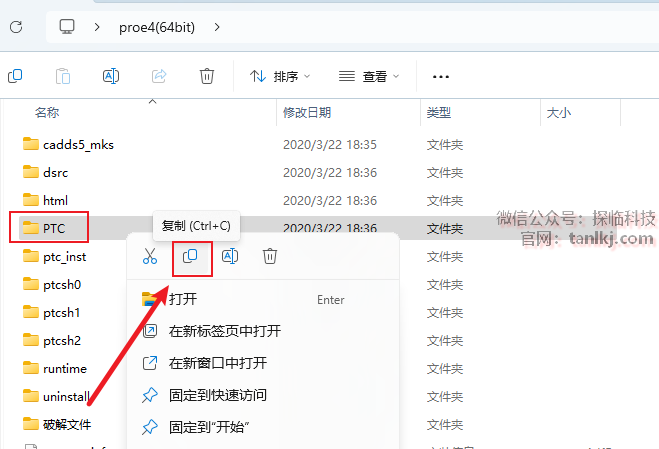Open the 排序 sort dropdown
This screenshot has width=659, height=449.
(x=280, y=76)
